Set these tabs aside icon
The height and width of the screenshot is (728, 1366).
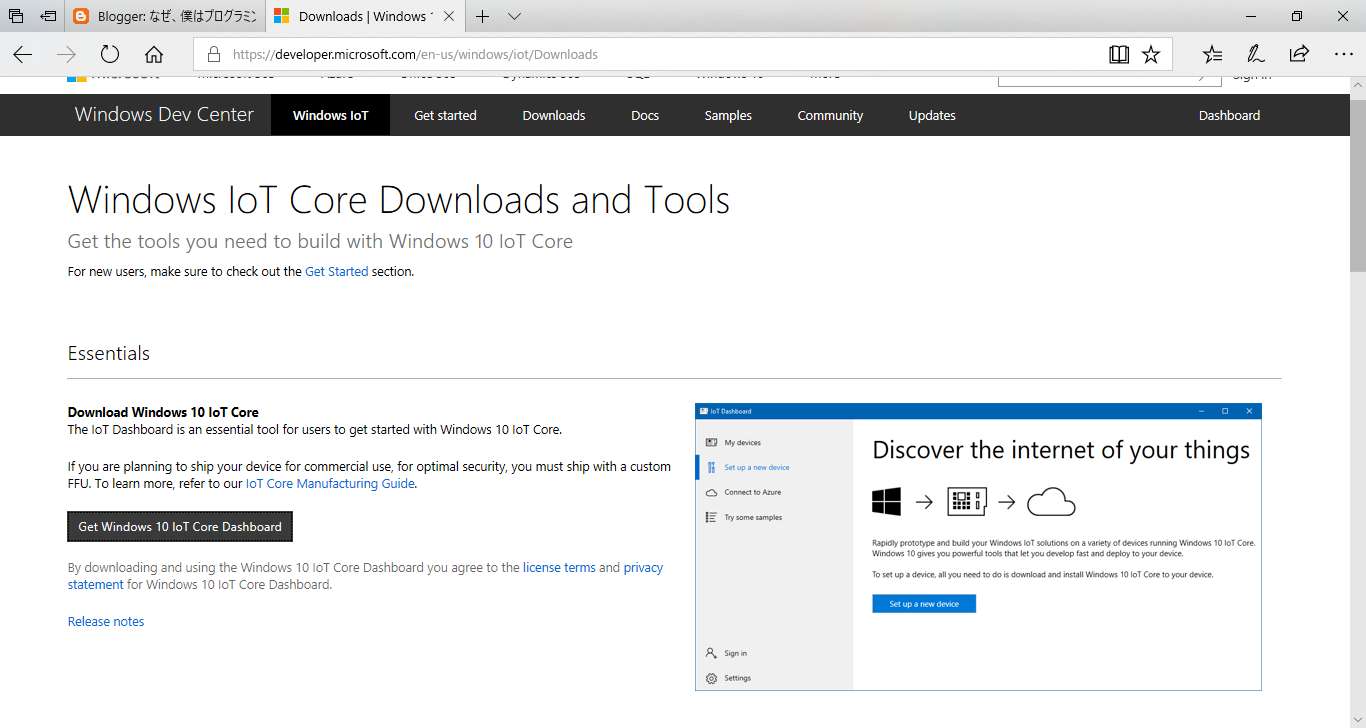point(48,16)
